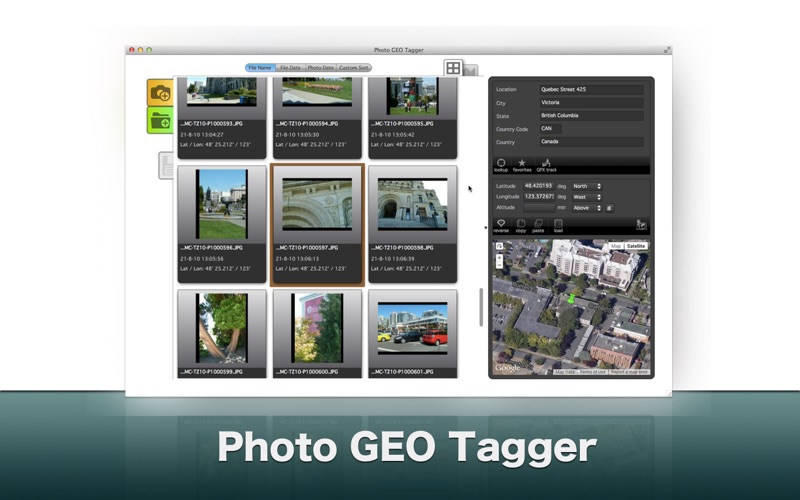Zoom out on the map
The width and height of the screenshot is (800, 500).
tap(499, 265)
